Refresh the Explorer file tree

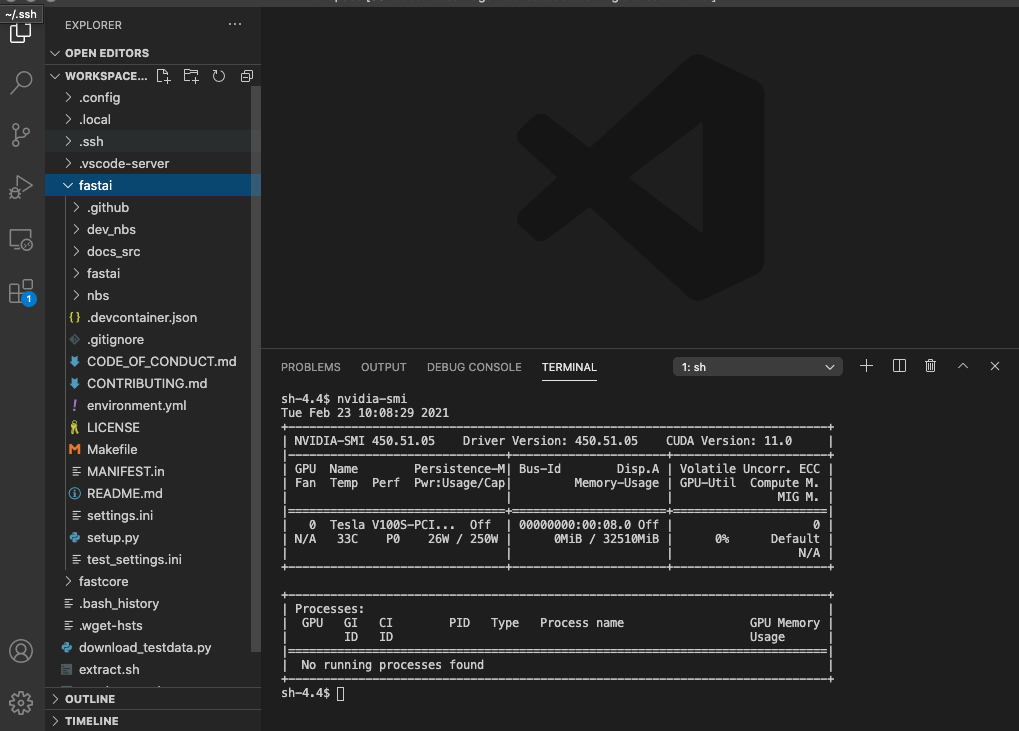(x=219, y=76)
